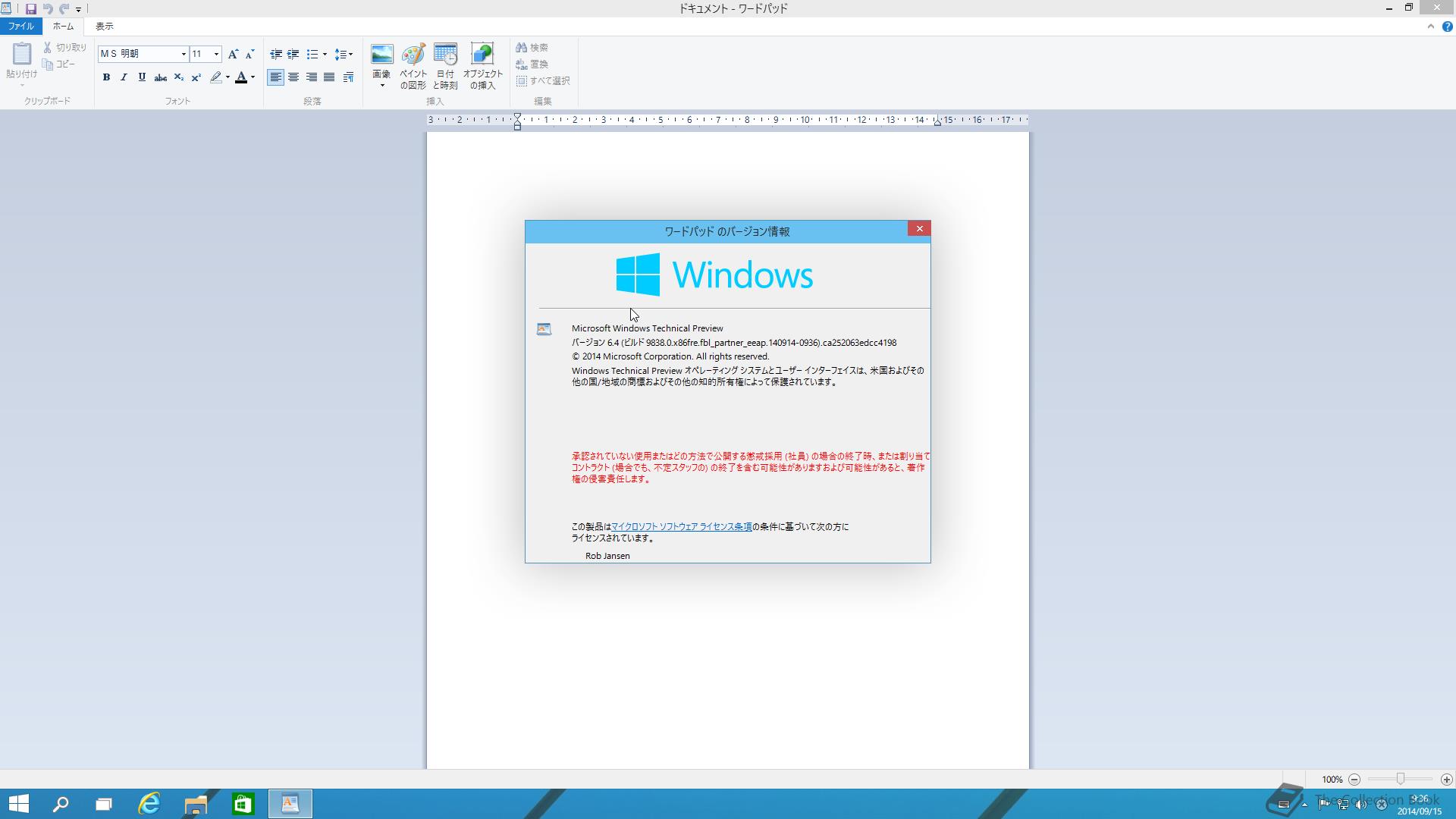Open font family dropdown MS 明朝
Image resolution: width=1456 pixels, height=819 pixels.
click(x=184, y=54)
